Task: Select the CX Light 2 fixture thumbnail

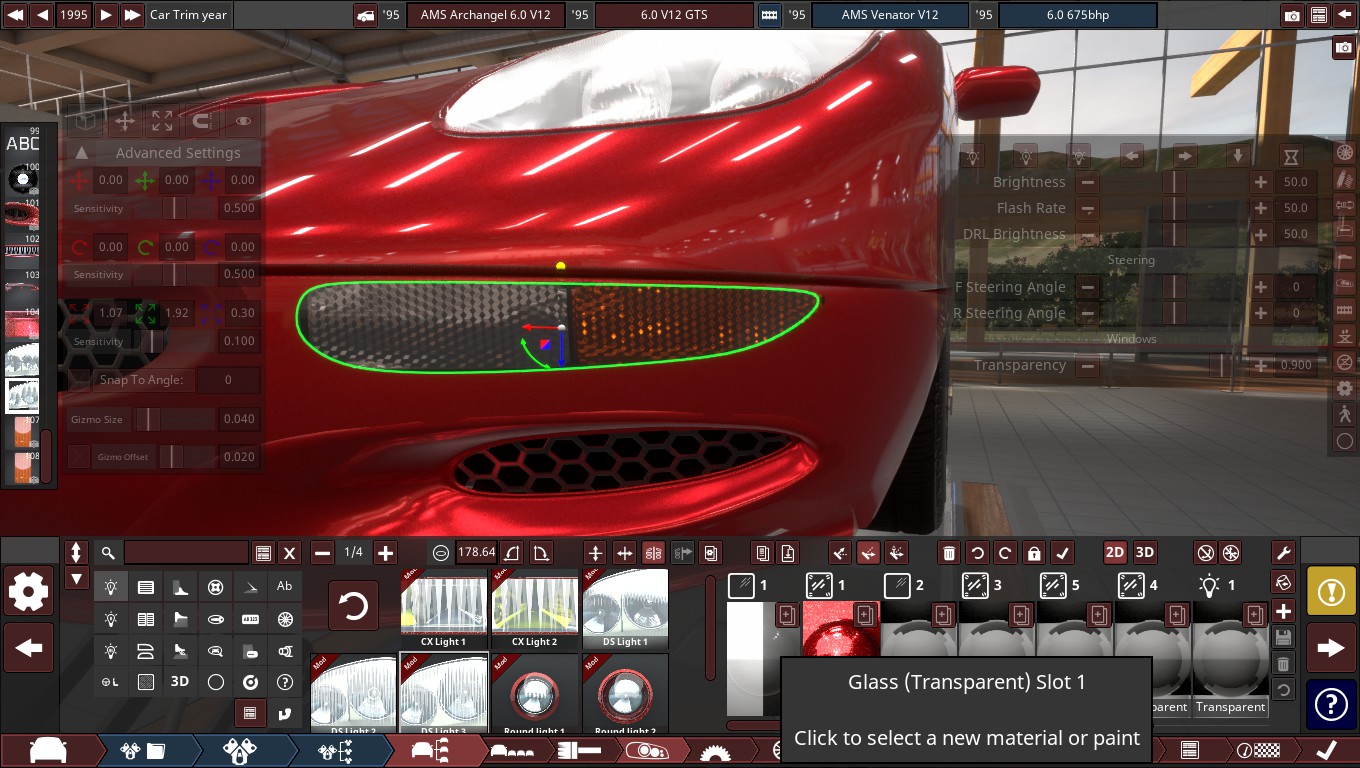Action: [535, 608]
